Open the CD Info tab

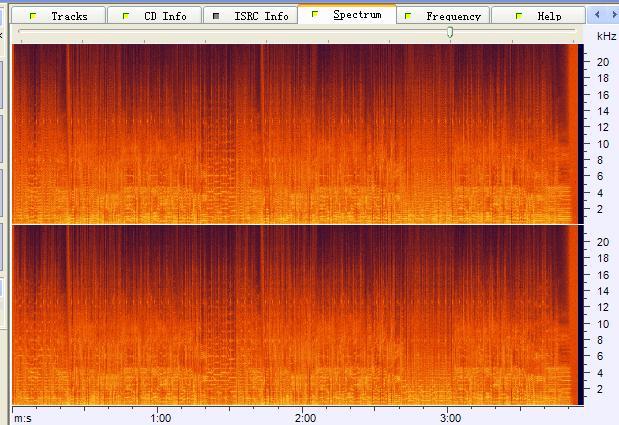(154, 16)
